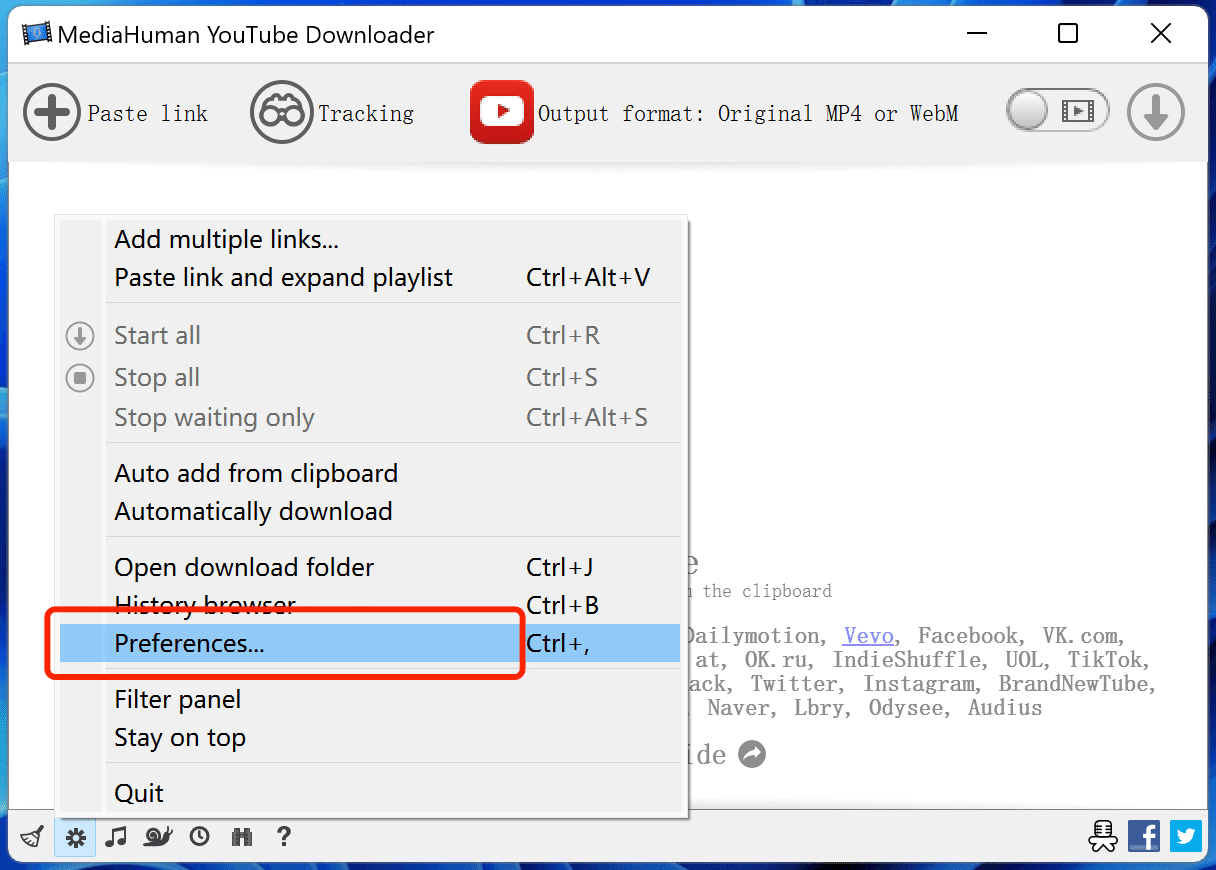Image resolution: width=1216 pixels, height=870 pixels.
Task: Click the Start all download arrow button
Action: (x=1155, y=112)
